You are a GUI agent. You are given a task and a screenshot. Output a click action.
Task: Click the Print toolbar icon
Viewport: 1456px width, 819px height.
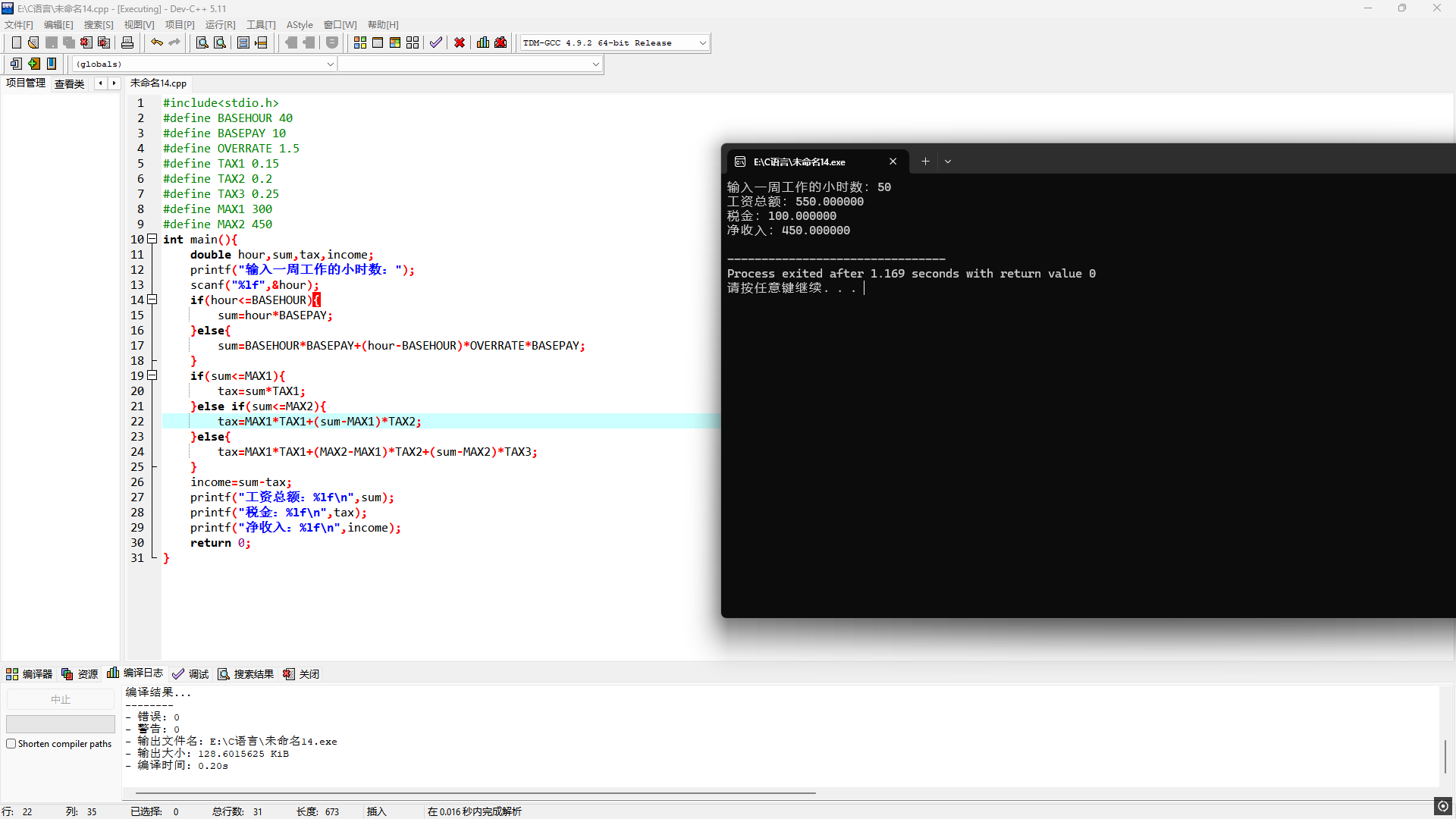127,43
